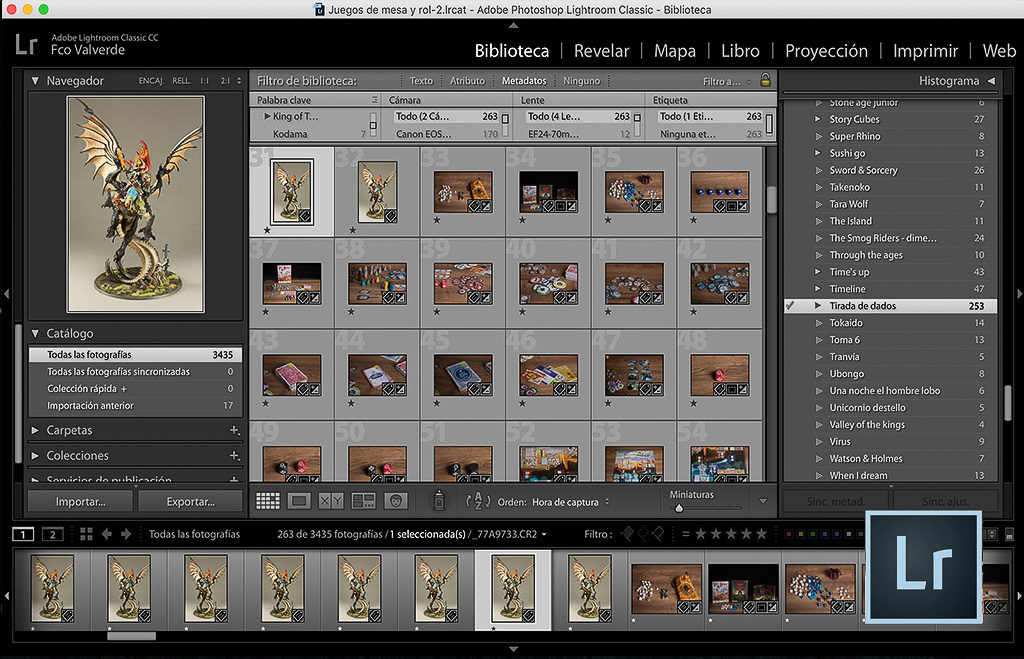The width and height of the screenshot is (1024, 659).
Task: Toggle the flagged photos filter
Action: 628,534
